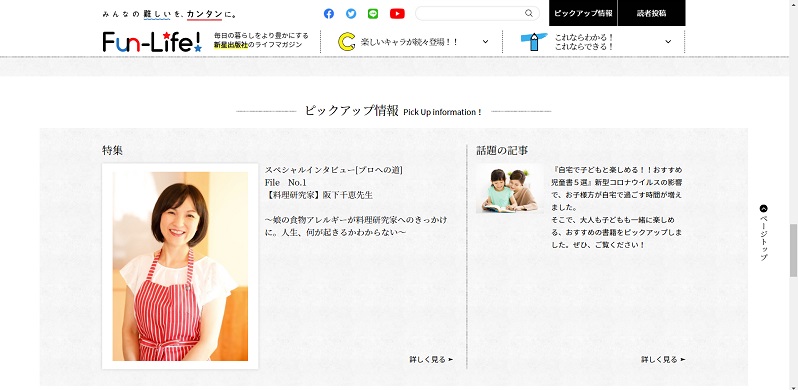Click the Fun-Life! logo

point(152,42)
